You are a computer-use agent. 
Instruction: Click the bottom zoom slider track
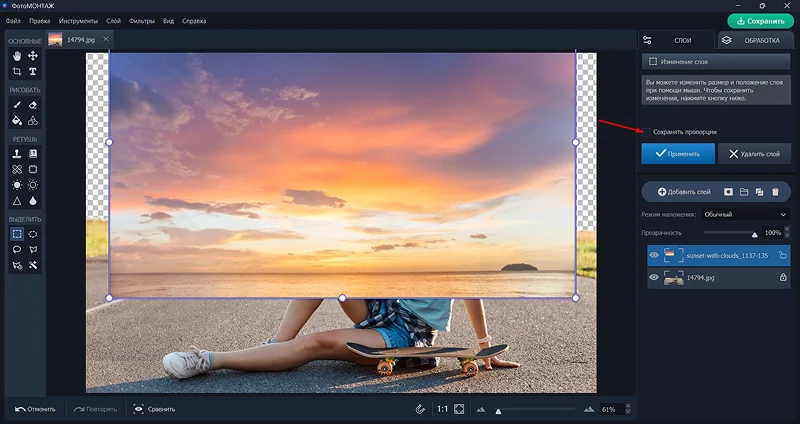click(534, 409)
